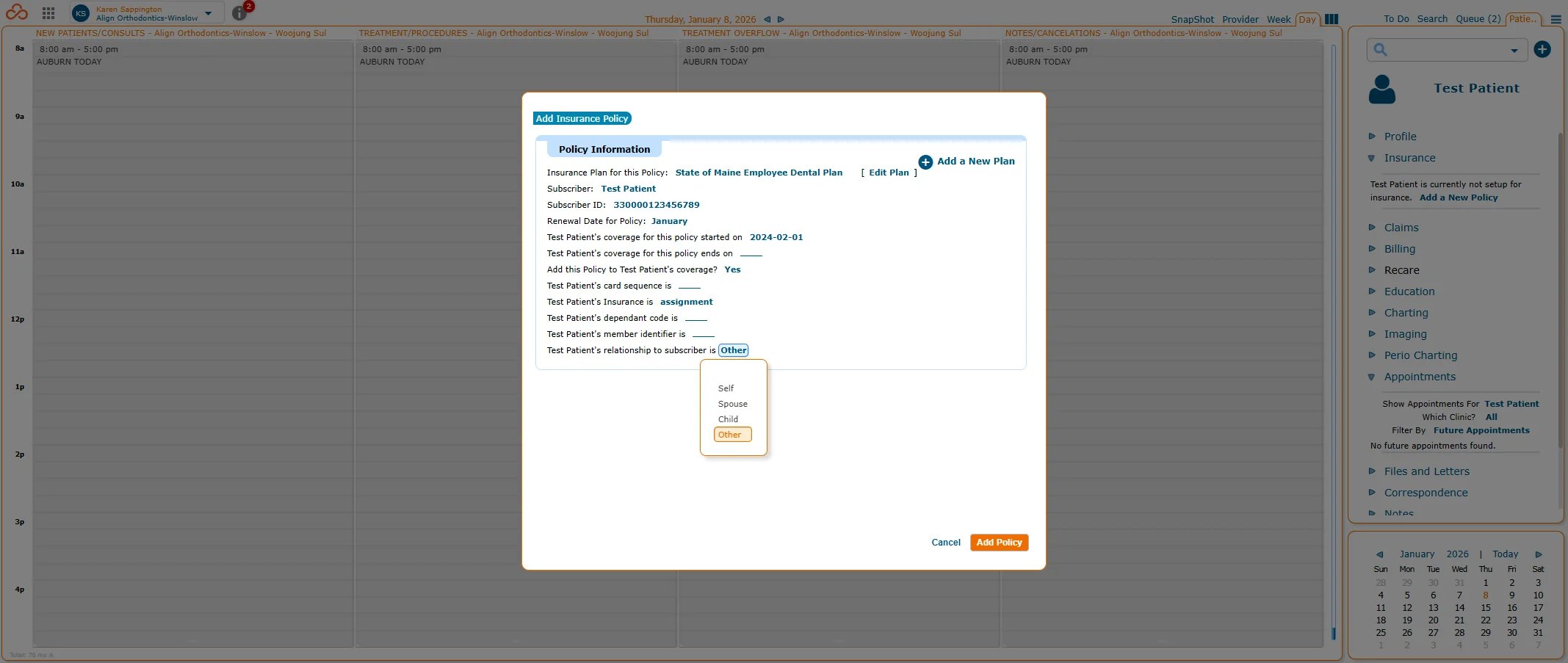Screen dimensions: 1568x663
Task: Open the To Do tab
Action: pos(1394,20)
